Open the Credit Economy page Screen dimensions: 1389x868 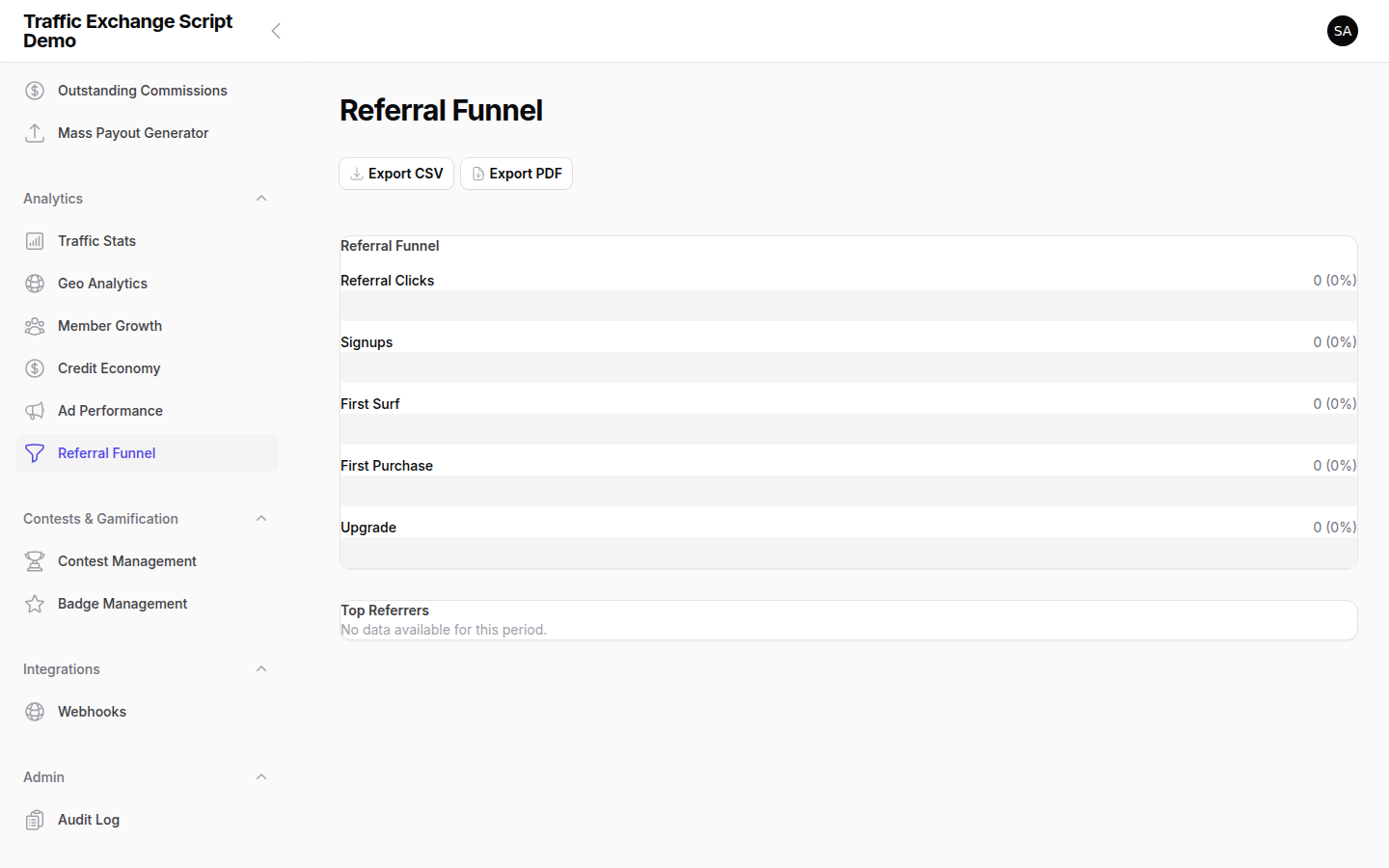coord(109,367)
